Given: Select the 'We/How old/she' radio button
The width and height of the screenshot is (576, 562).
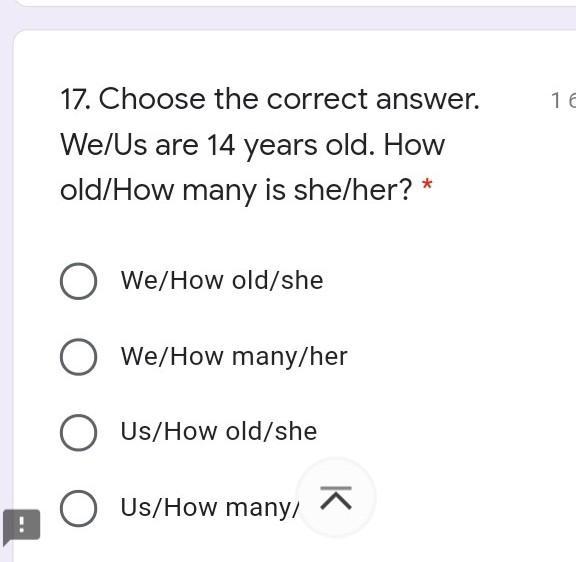Looking at the screenshot, I should [x=79, y=281].
